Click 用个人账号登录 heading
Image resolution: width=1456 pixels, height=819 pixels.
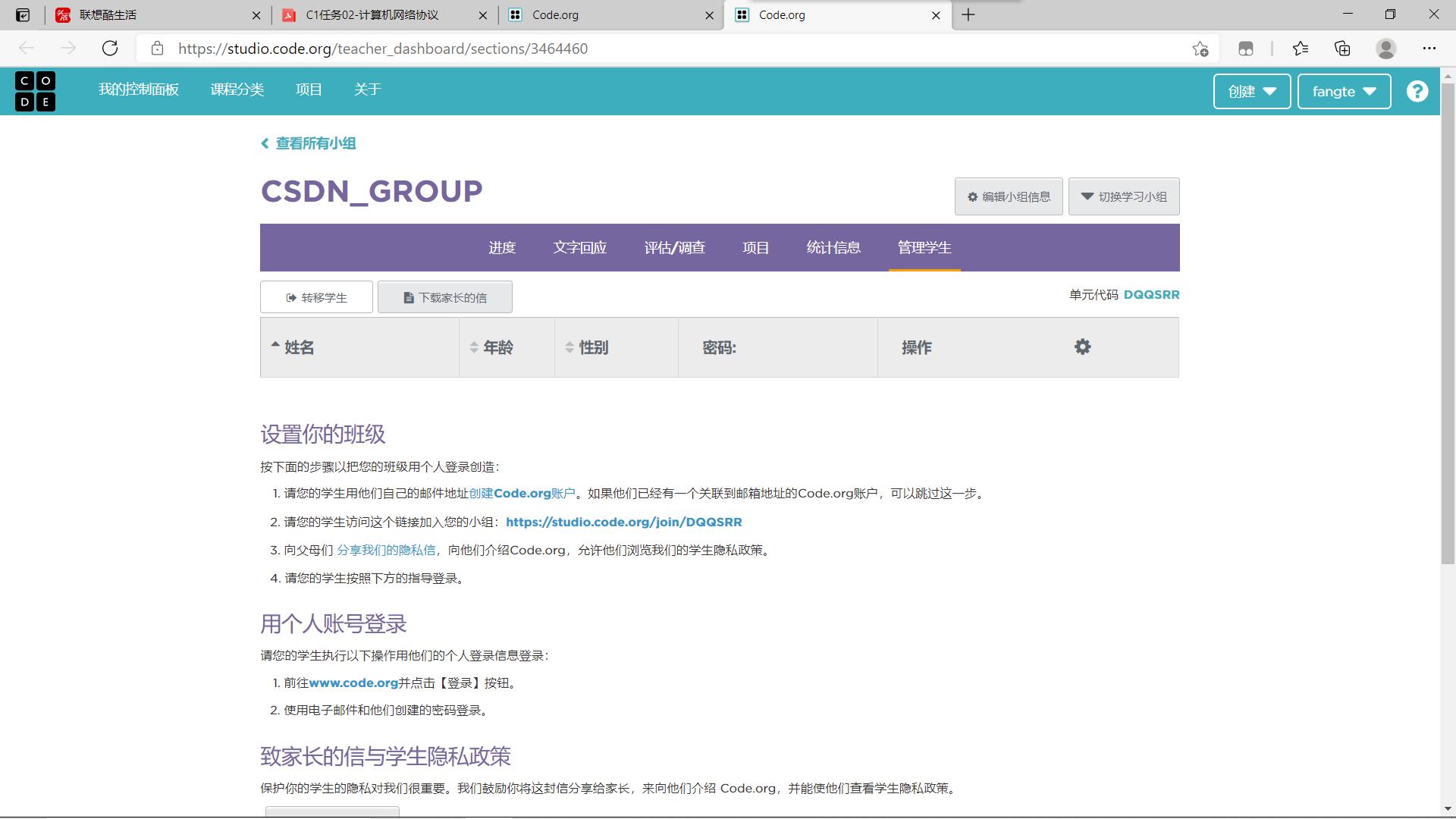pyautogui.click(x=334, y=624)
